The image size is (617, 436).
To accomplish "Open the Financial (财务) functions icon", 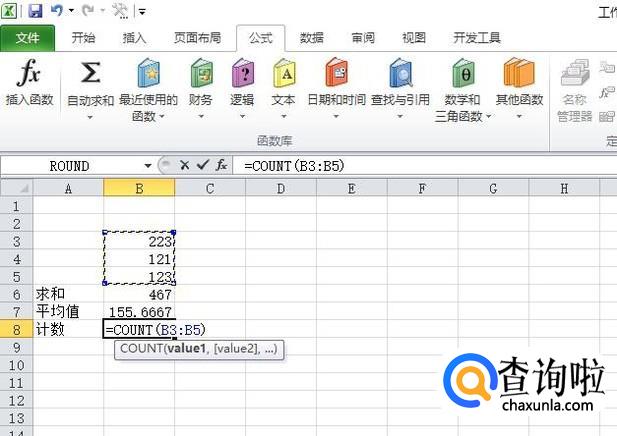I will [201, 73].
